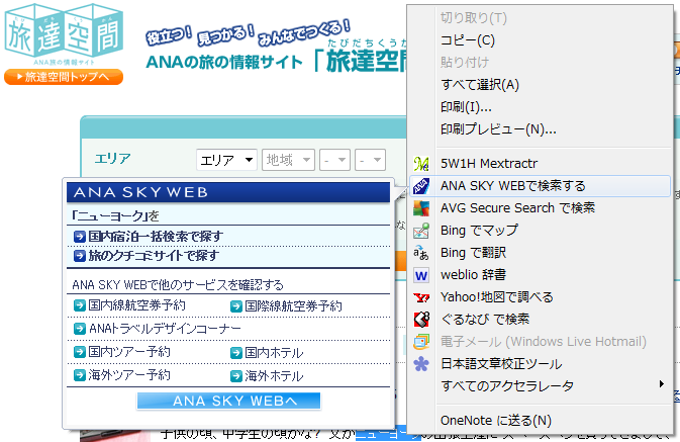The height and width of the screenshot is (442, 680).
Task: Click the Bing map accelerator icon
Action: 421,230
